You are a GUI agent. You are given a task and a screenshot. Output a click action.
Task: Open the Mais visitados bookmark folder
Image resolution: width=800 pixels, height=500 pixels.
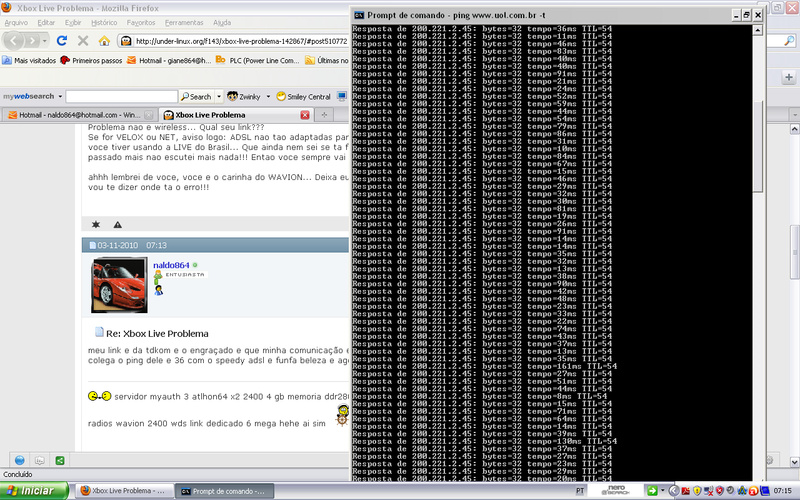coord(29,60)
